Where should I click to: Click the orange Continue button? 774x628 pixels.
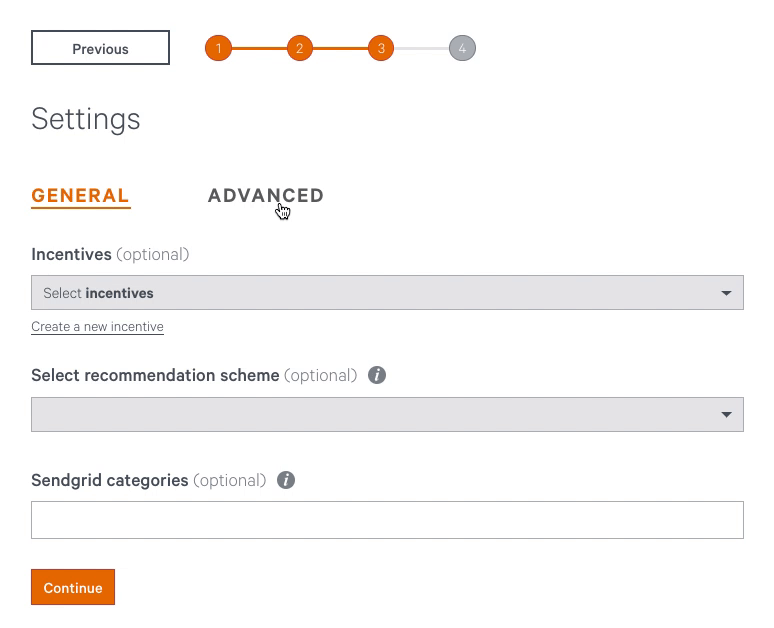(x=73, y=587)
